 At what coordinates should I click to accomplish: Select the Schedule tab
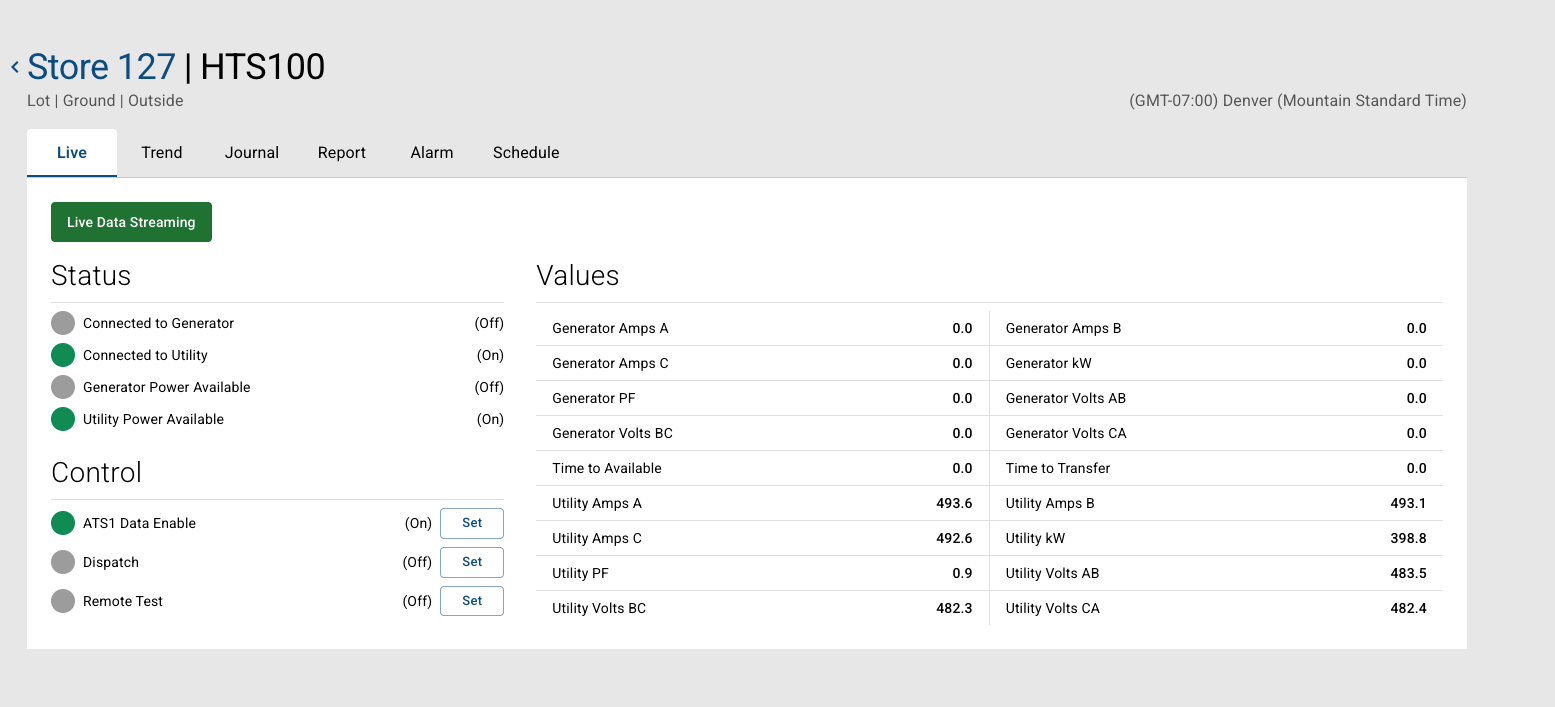526,153
